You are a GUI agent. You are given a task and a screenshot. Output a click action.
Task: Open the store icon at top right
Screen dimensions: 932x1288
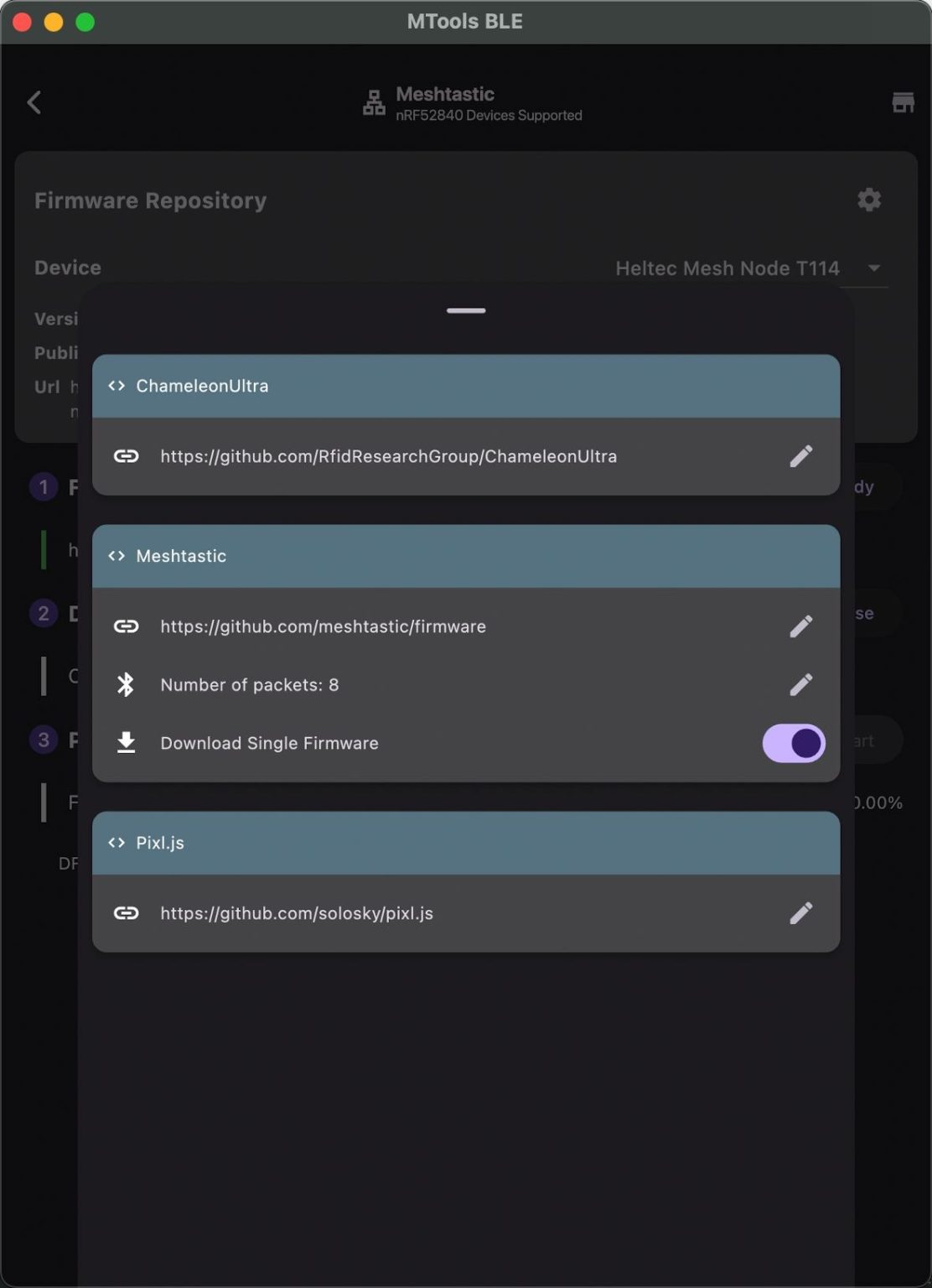pyautogui.click(x=902, y=103)
